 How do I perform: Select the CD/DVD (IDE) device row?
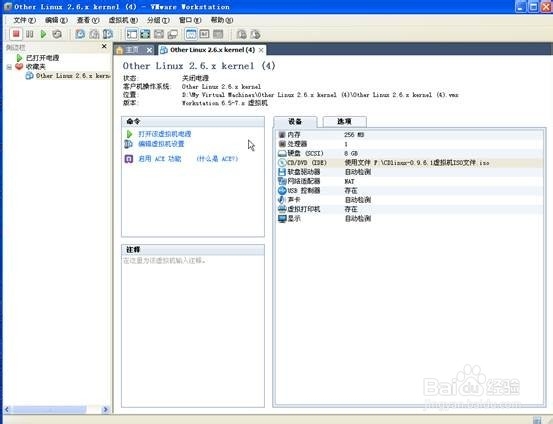pyautogui.click(x=409, y=163)
